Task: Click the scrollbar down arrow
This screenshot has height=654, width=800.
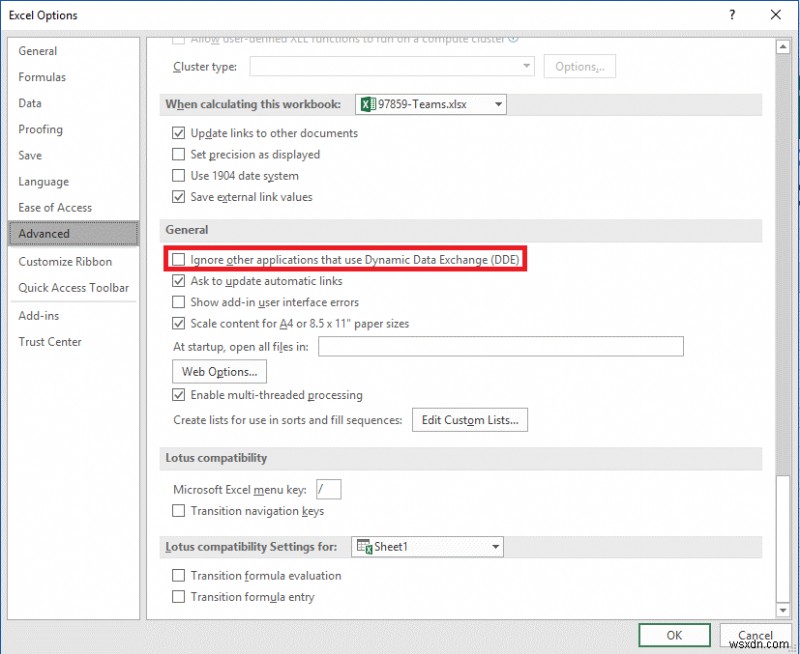Action: point(783,612)
